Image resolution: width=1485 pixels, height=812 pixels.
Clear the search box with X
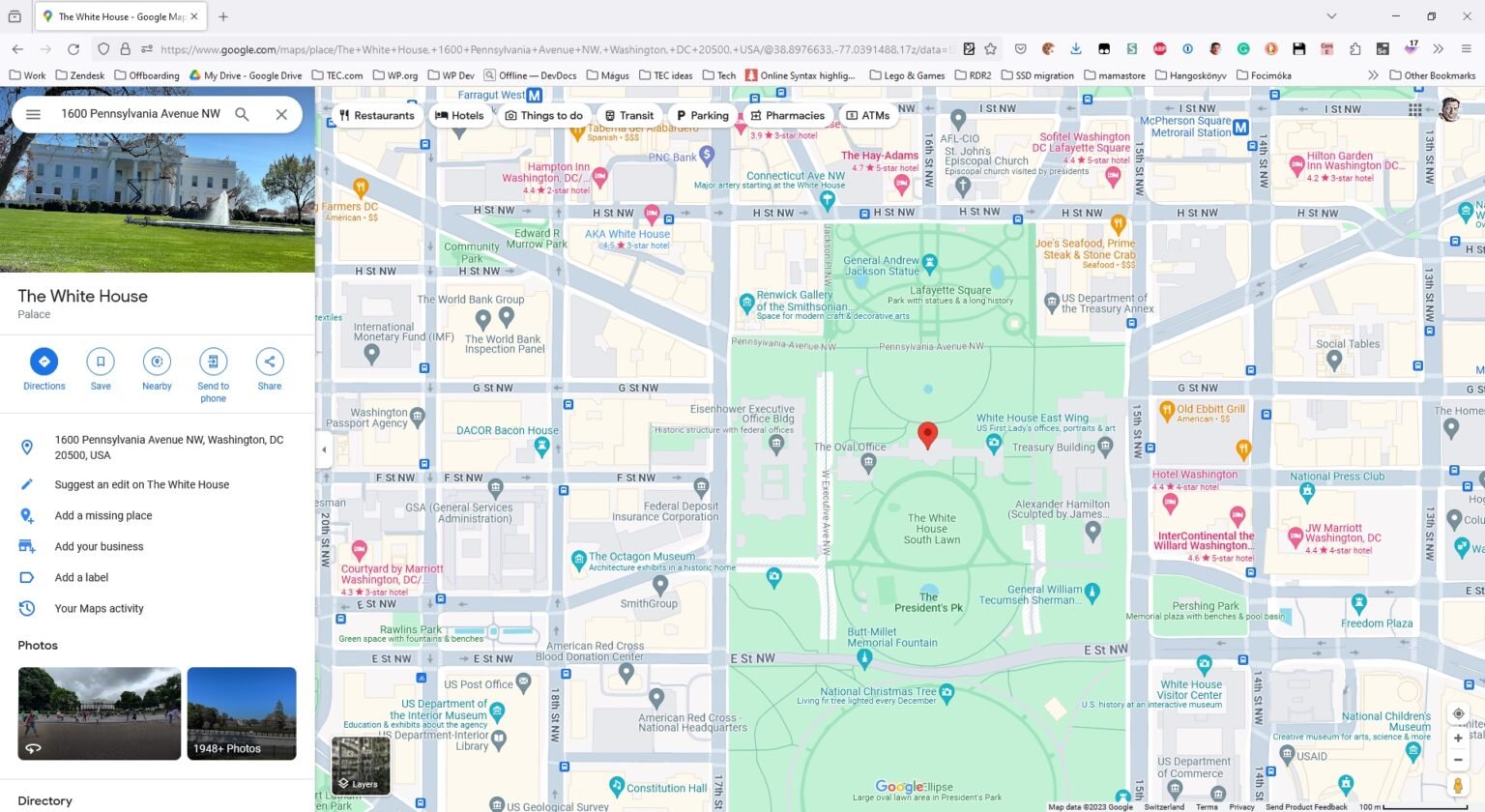(x=281, y=114)
